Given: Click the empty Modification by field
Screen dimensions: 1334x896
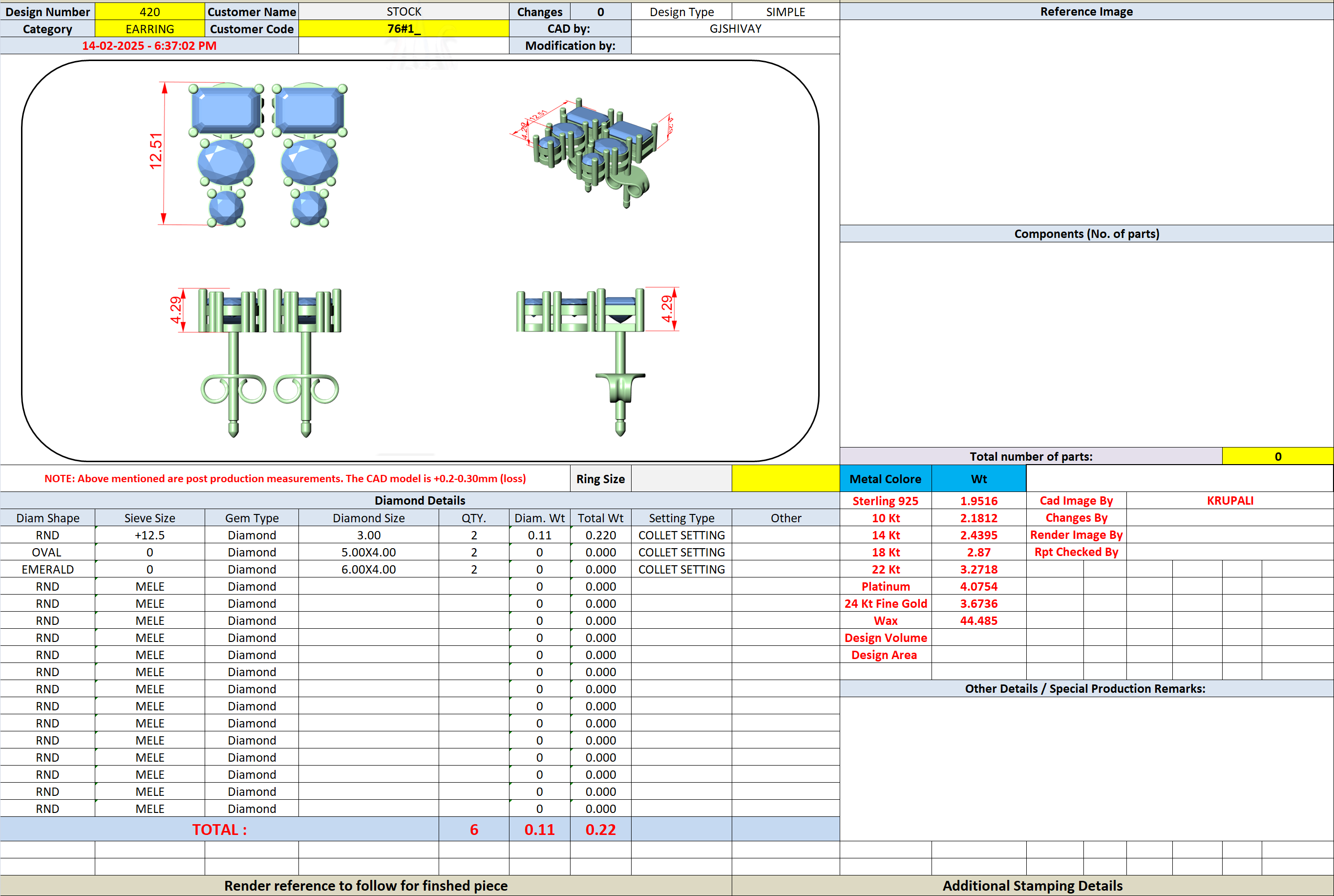Looking at the screenshot, I should click(735, 46).
